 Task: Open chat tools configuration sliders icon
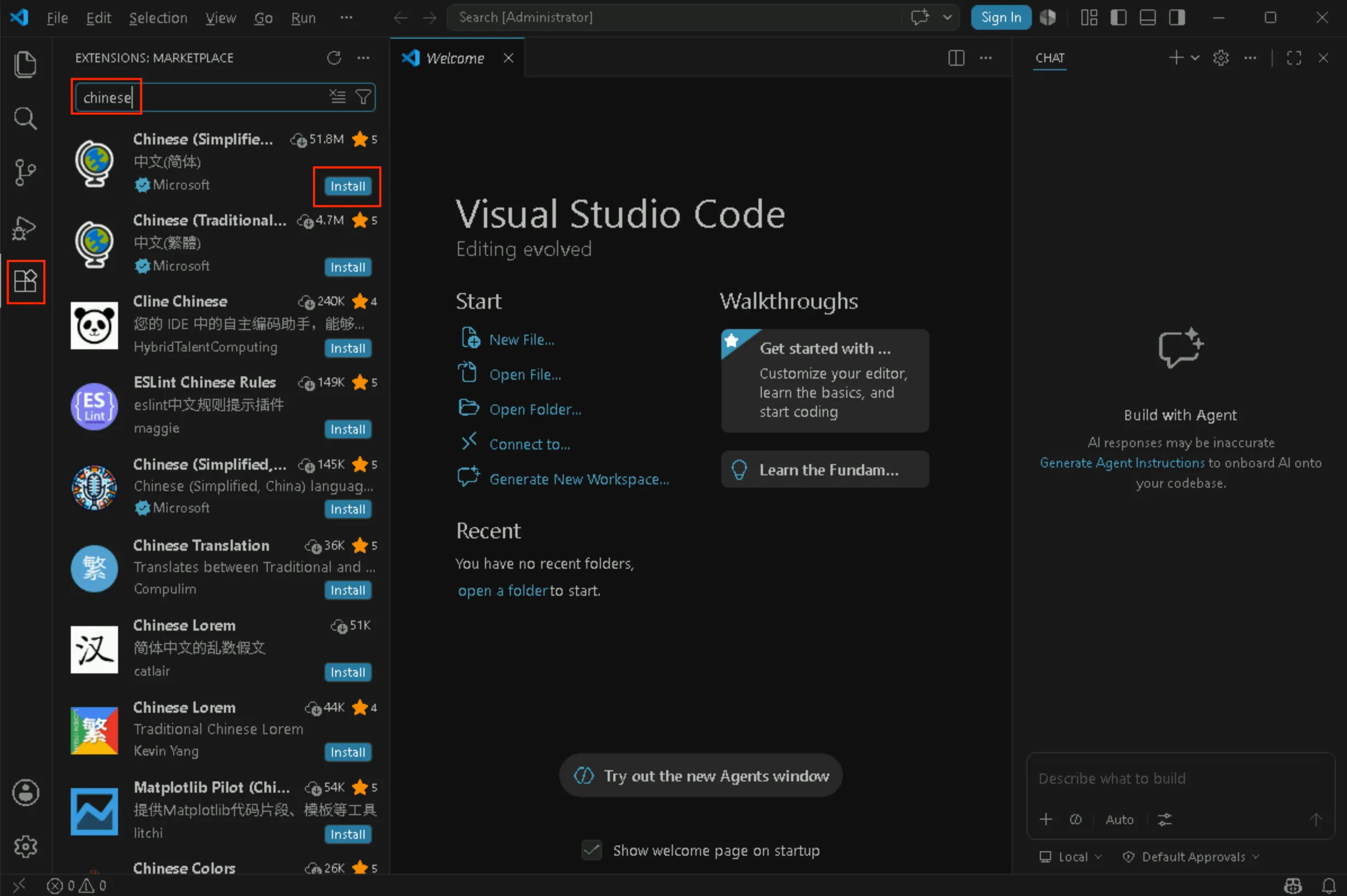click(1165, 819)
